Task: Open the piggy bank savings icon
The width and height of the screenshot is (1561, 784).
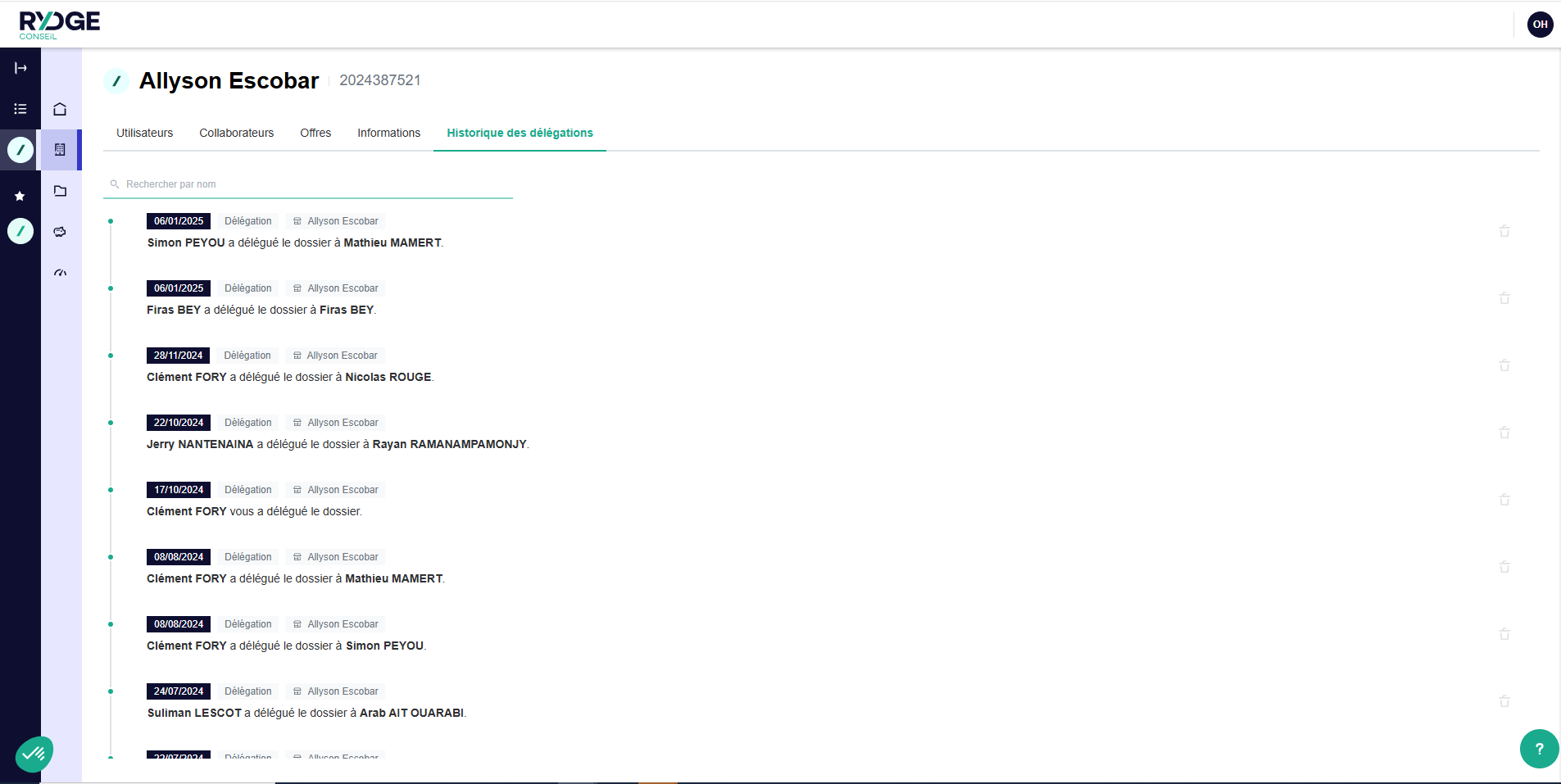Action: coord(60,232)
